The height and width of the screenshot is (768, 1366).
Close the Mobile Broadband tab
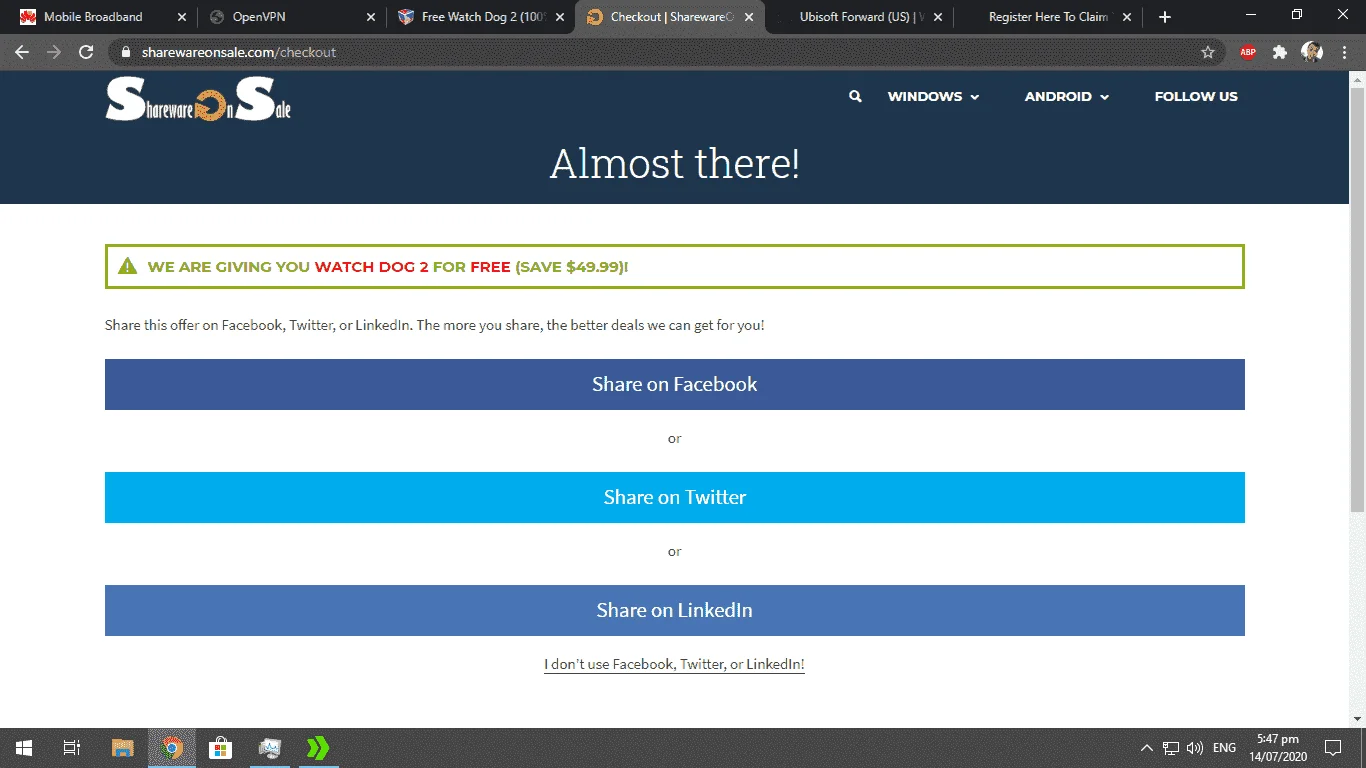click(181, 17)
